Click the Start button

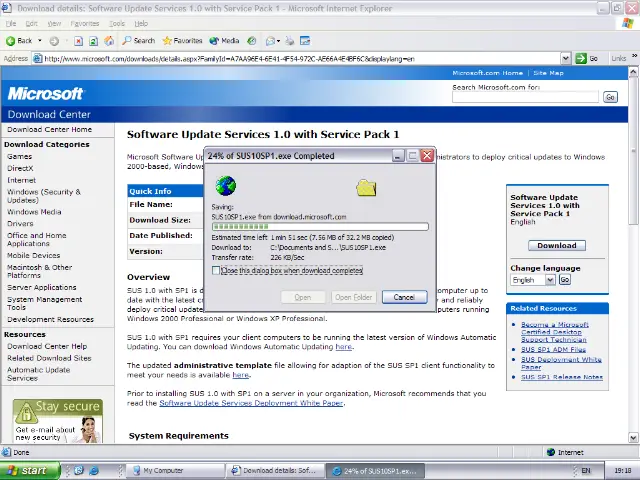click(x=30, y=471)
